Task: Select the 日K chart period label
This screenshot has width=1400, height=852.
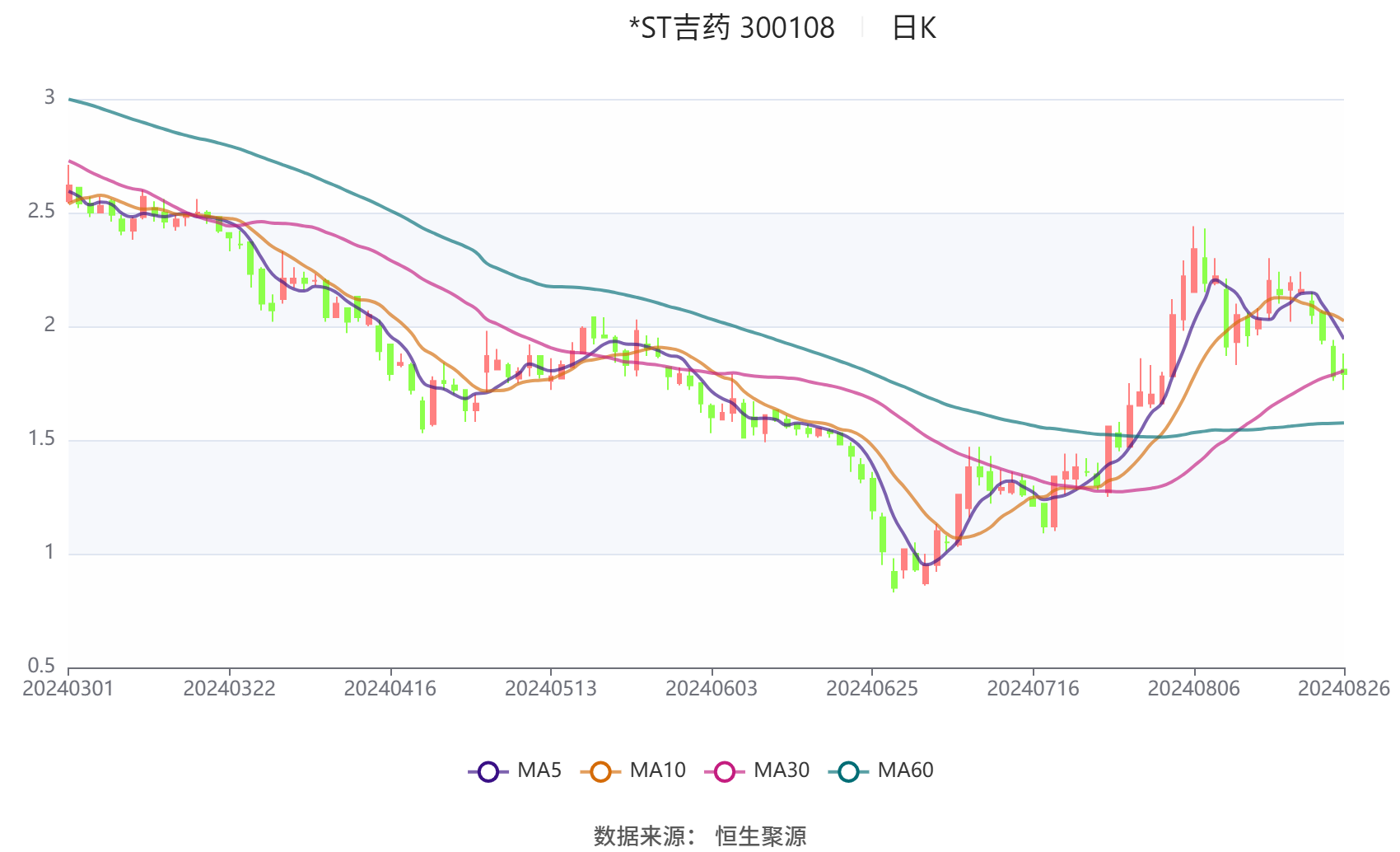Action: 914,29
